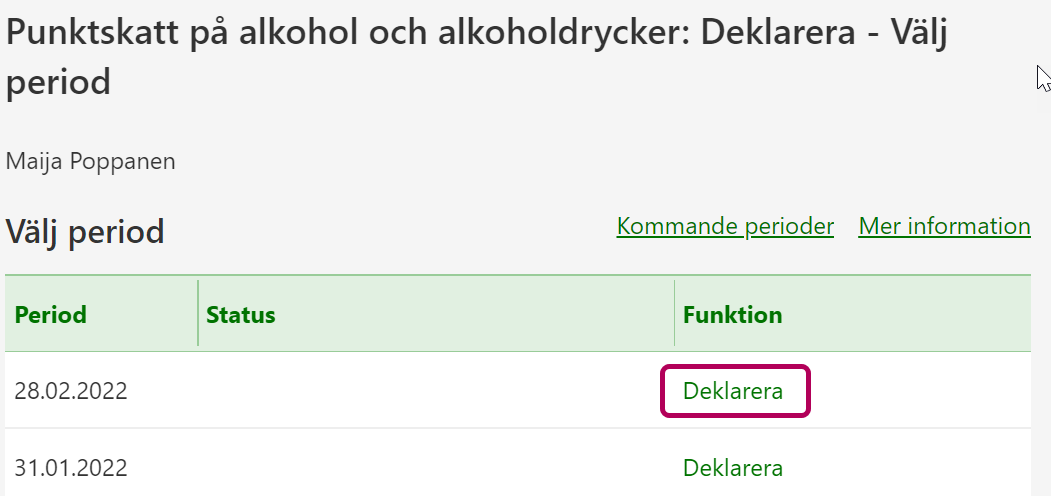This screenshot has width=1051, height=496.
Task: Select the 28.02.2022 period cell
Action: (71, 391)
